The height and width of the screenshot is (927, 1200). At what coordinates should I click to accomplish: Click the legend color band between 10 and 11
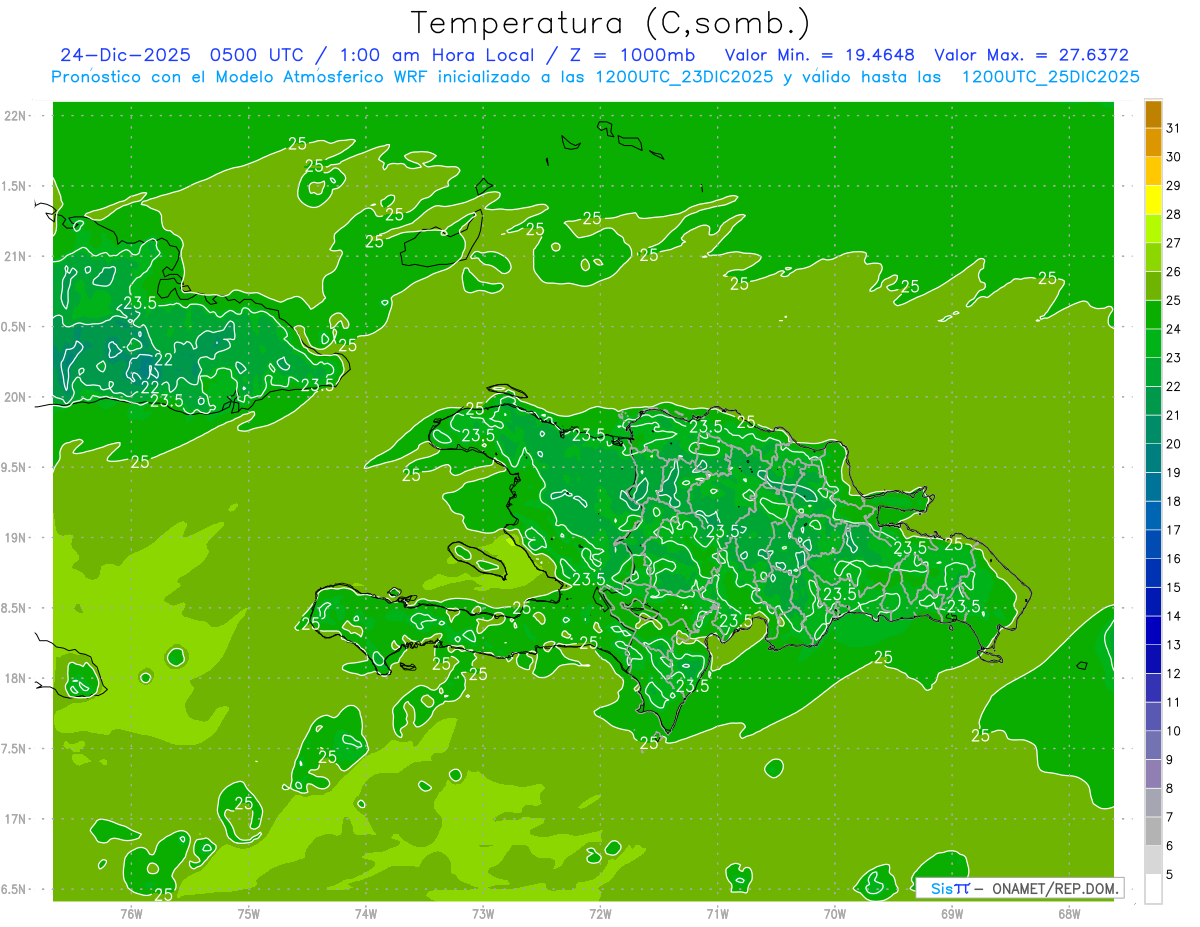[x=1153, y=717]
